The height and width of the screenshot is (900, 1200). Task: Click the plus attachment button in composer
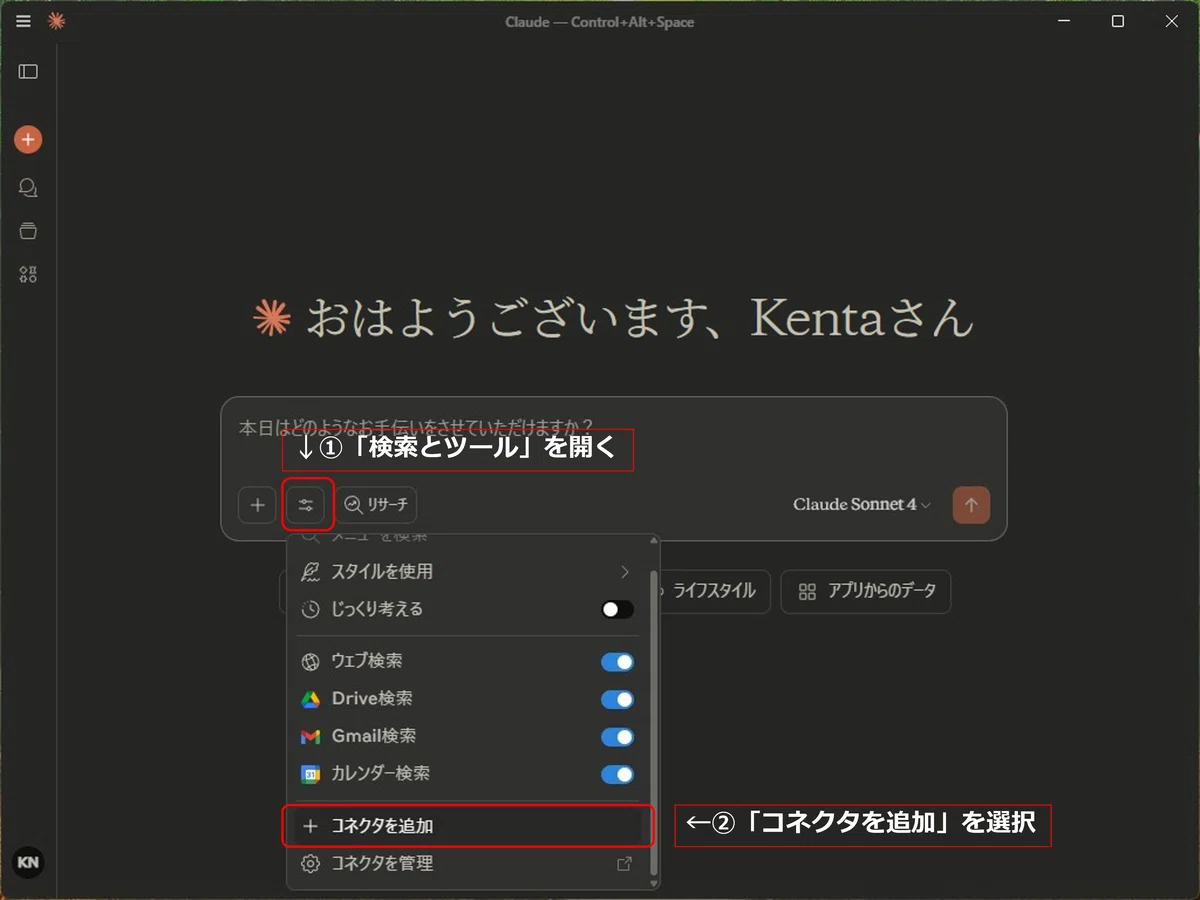257,505
